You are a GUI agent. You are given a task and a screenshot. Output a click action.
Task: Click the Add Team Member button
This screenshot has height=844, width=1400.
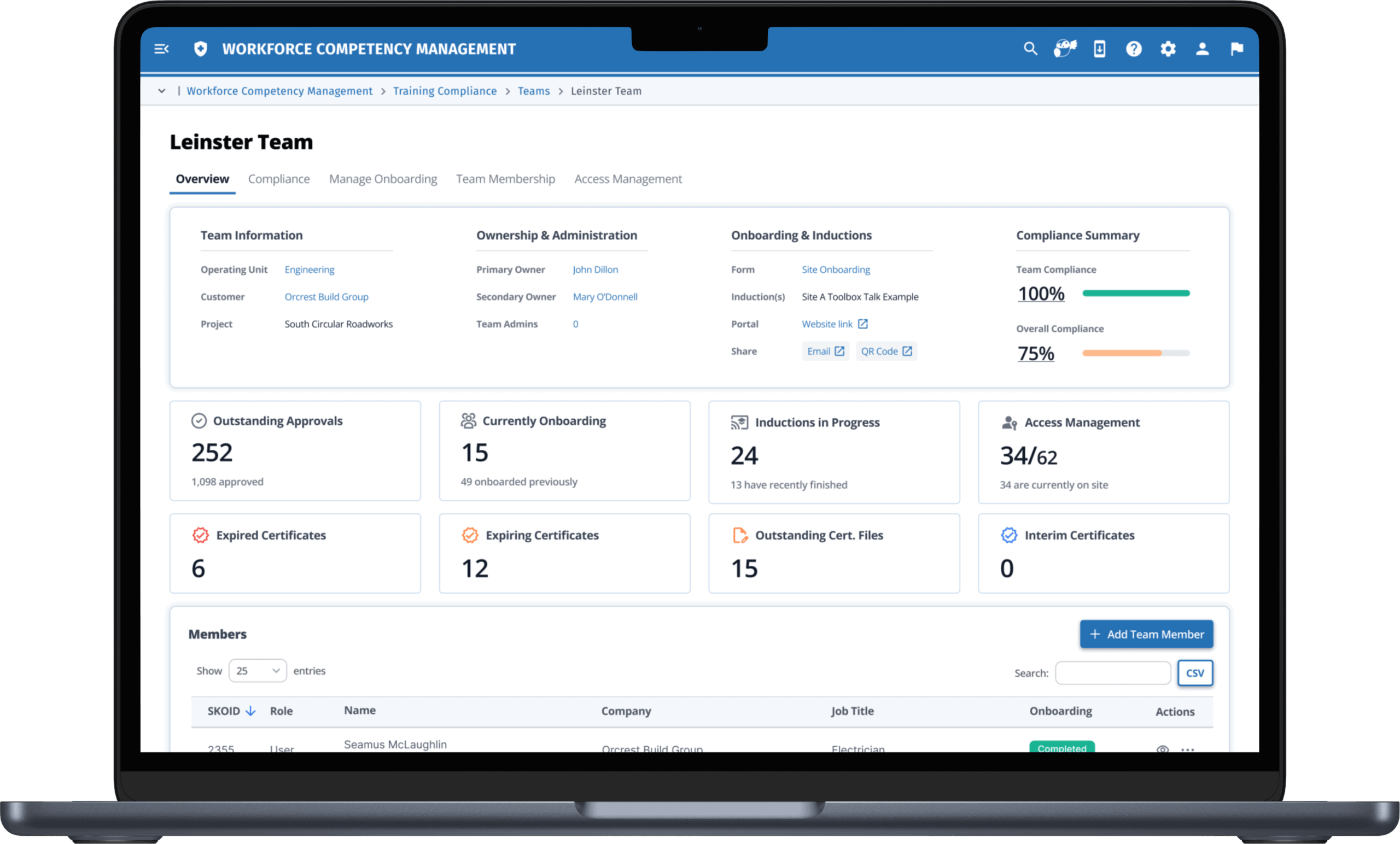click(x=1146, y=634)
